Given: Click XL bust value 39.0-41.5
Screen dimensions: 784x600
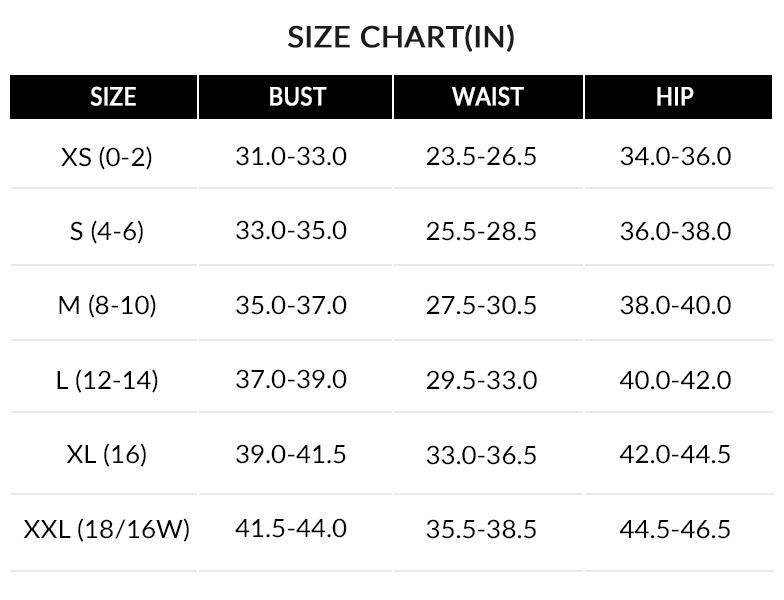Looking at the screenshot, I should [291, 454].
